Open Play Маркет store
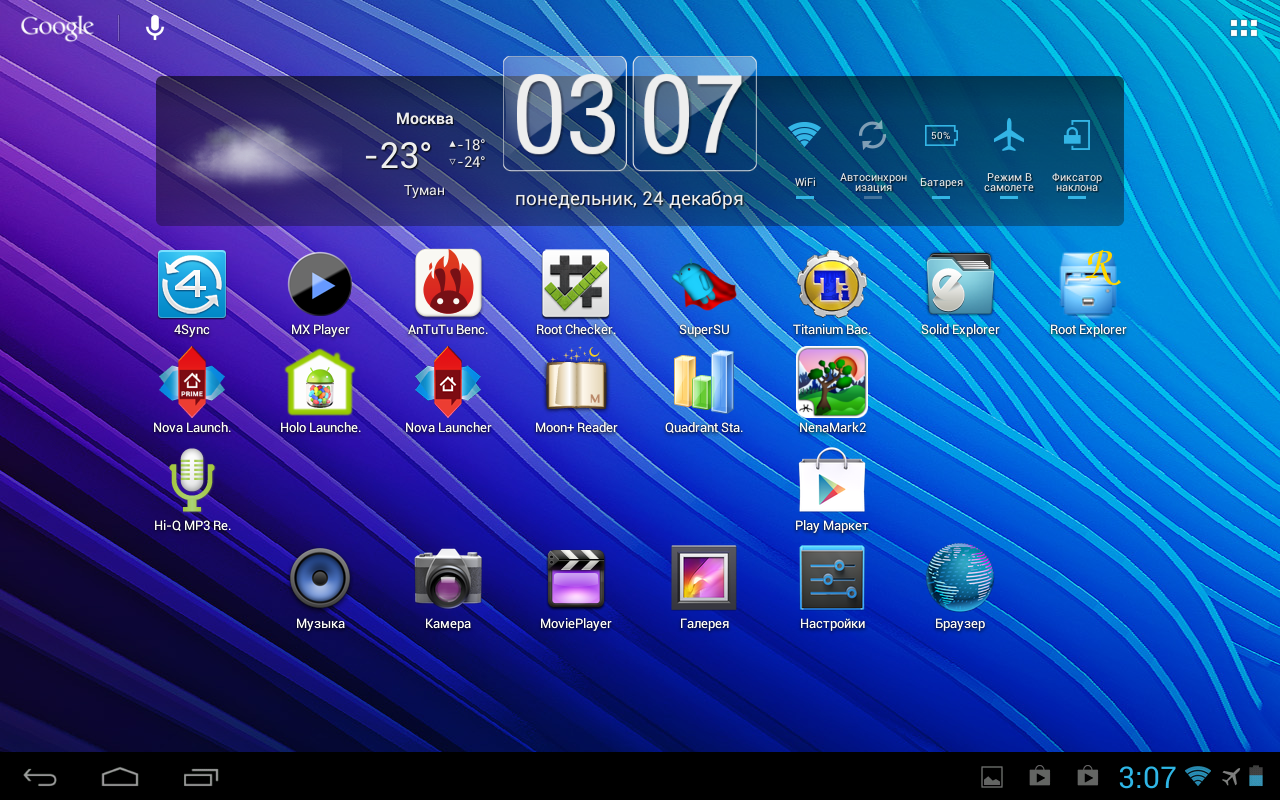The image size is (1280, 800). pyautogui.click(x=832, y=480)
